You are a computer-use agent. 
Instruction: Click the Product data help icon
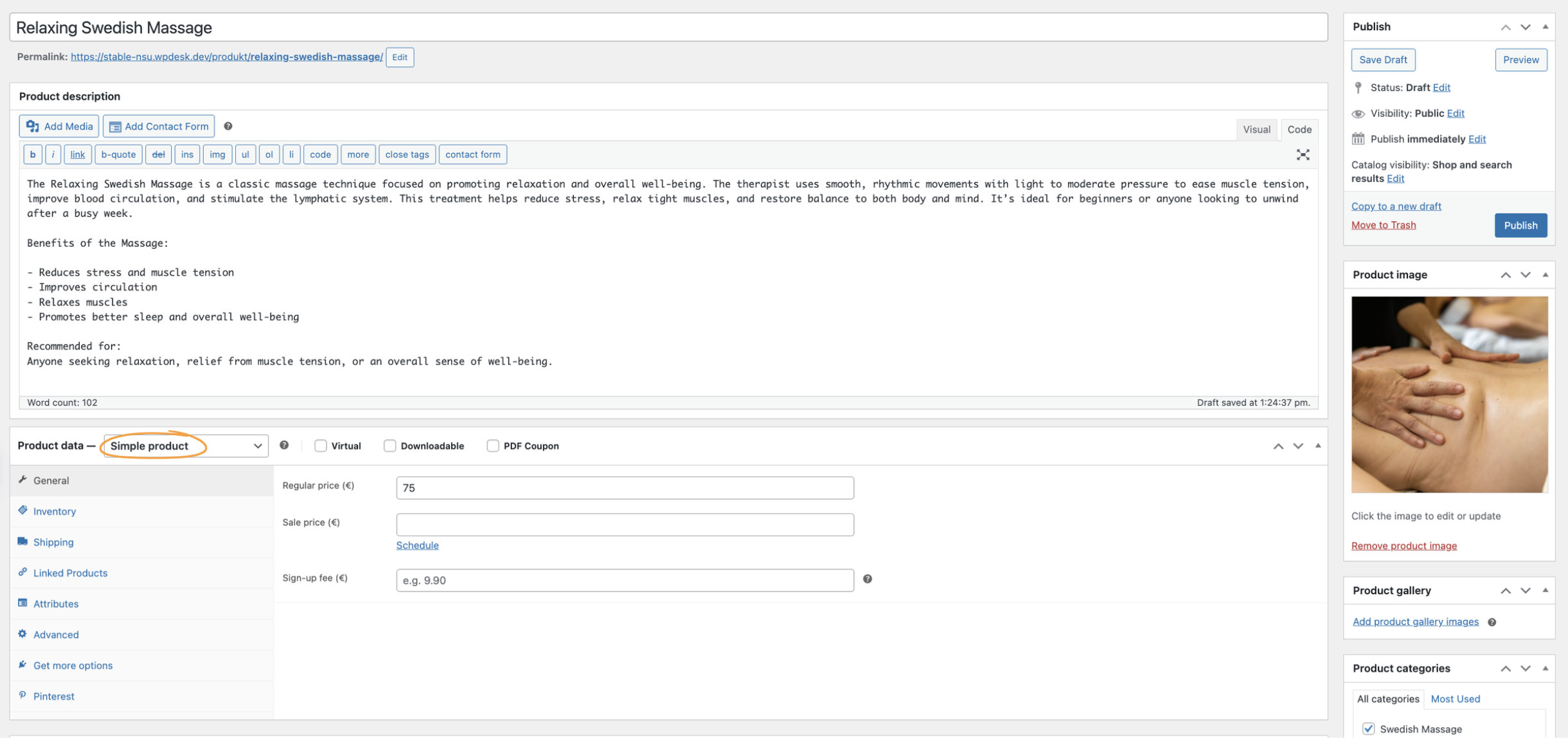[x=284, y=445]
